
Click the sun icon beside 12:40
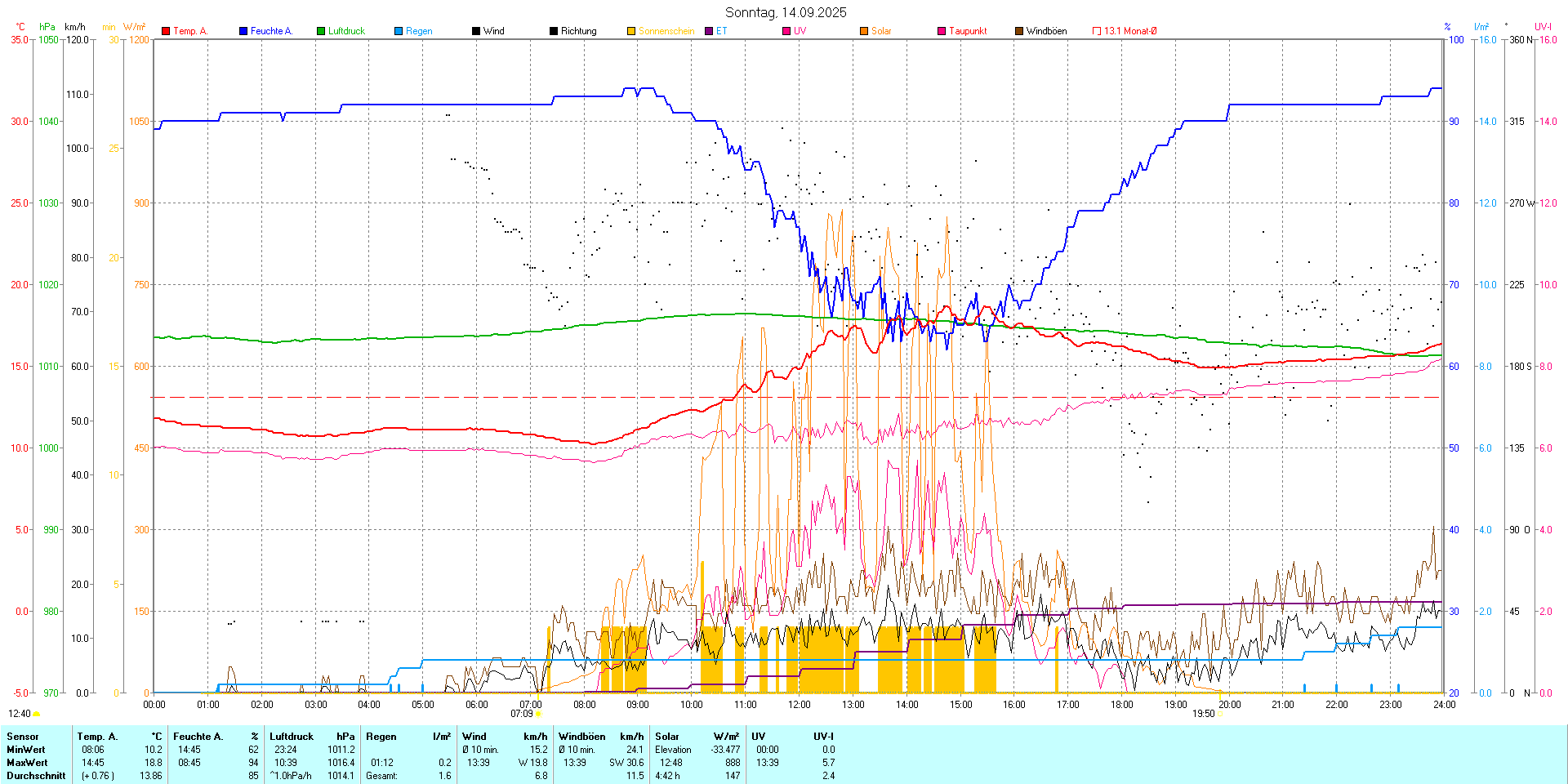(36, 714)
